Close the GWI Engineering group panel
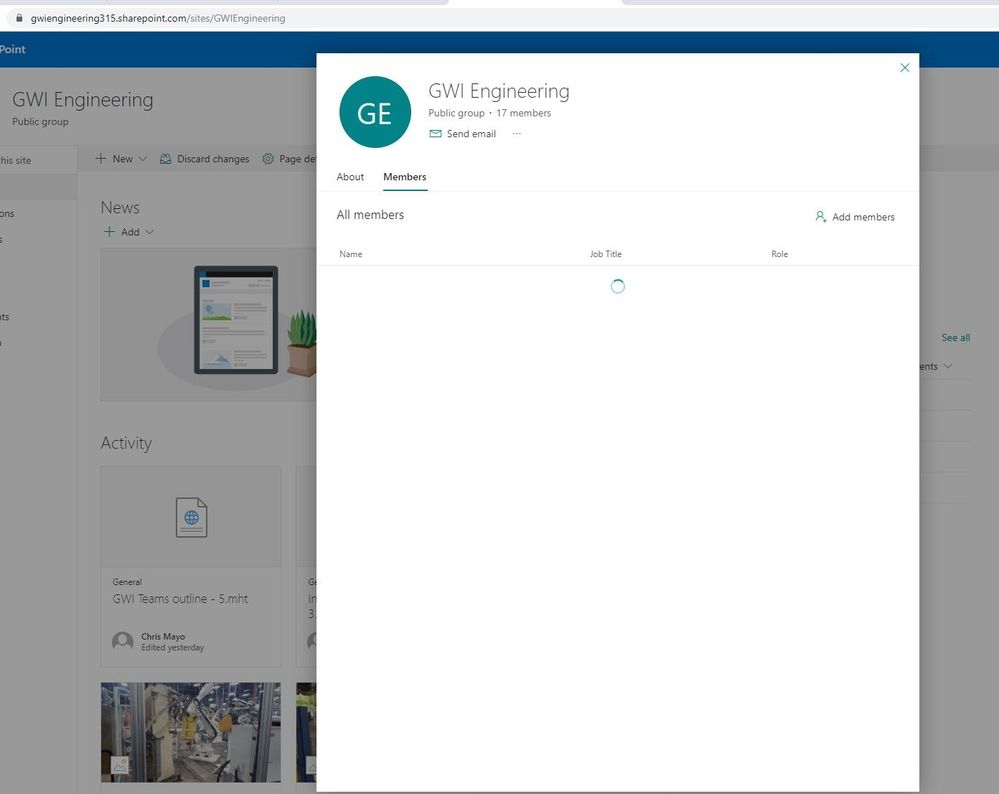This screenshot has height=794, width=999. tap(904, 68)
